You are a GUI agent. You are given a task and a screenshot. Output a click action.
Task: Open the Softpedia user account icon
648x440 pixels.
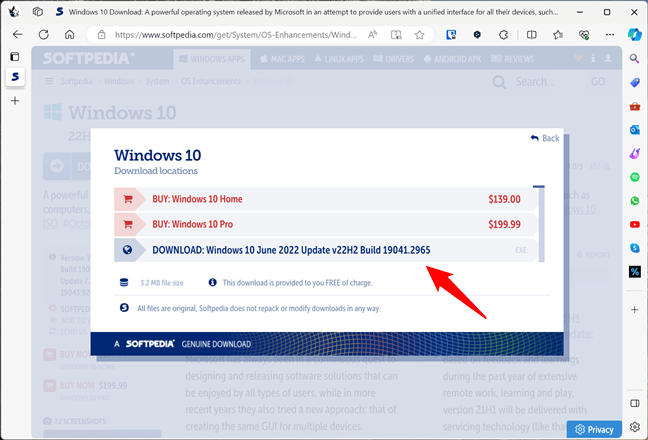[608, 58]
